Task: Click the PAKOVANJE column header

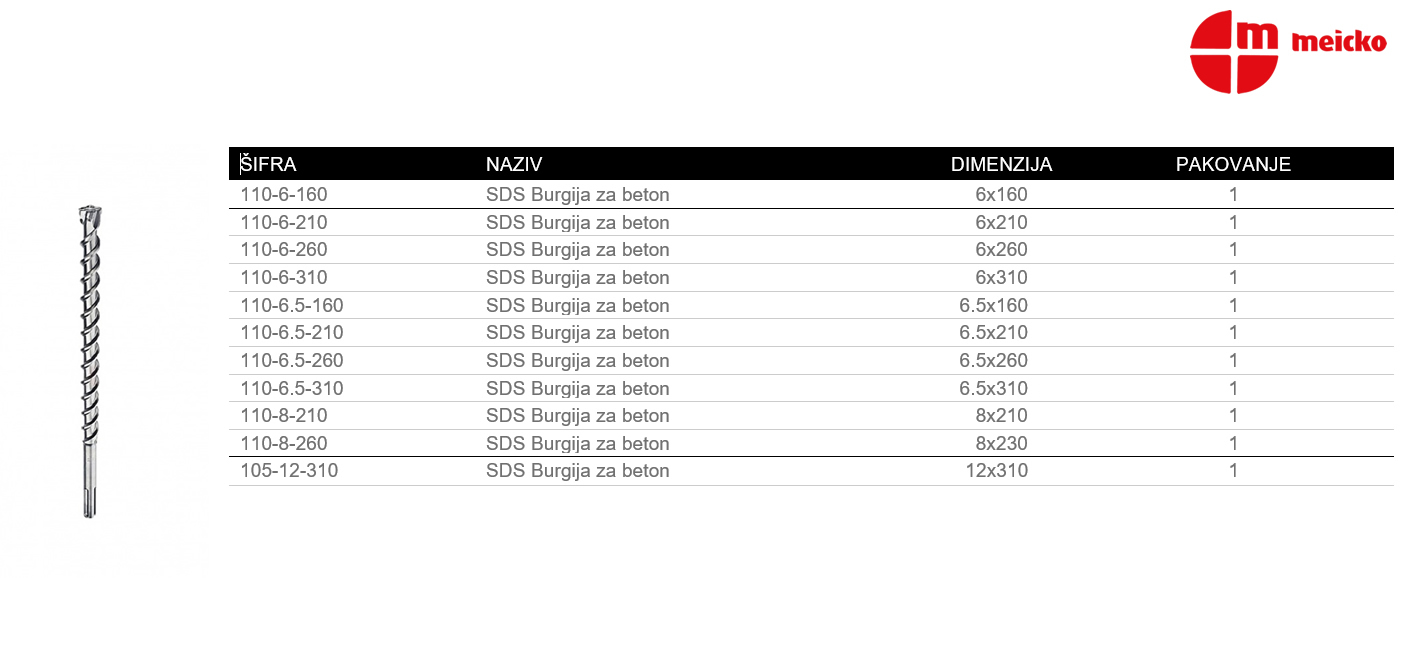Action: (x=1233, y=165)
